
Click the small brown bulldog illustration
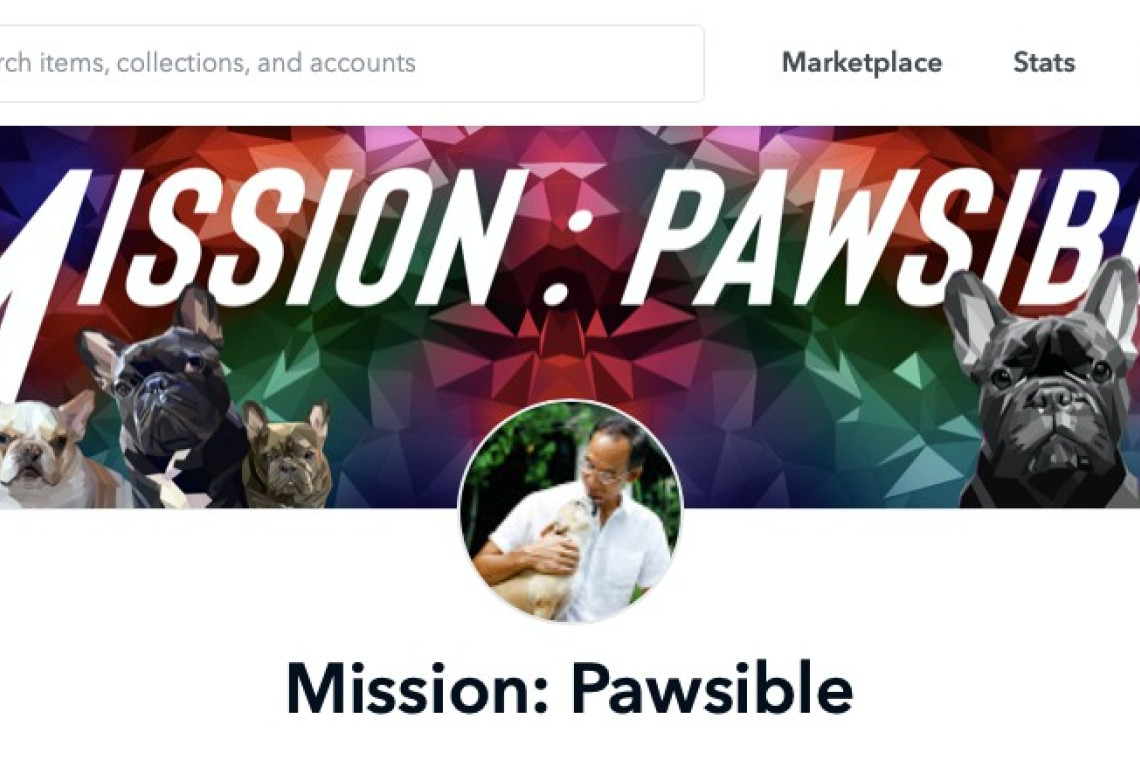click(287, 455)
